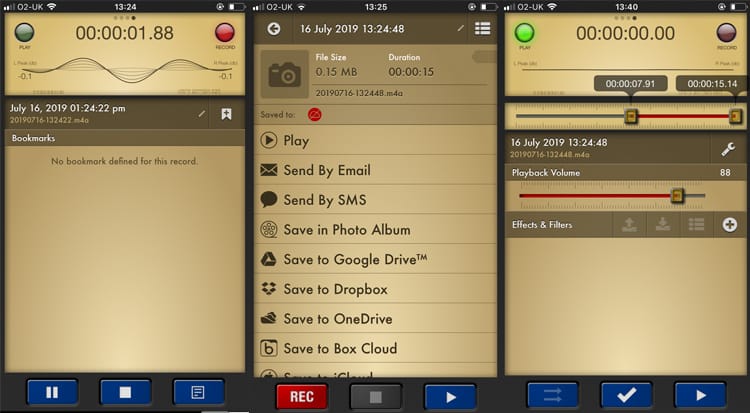This screenshot has width=750, height=413.
Task: Toggle the loop arrows button
Action: 552,394
